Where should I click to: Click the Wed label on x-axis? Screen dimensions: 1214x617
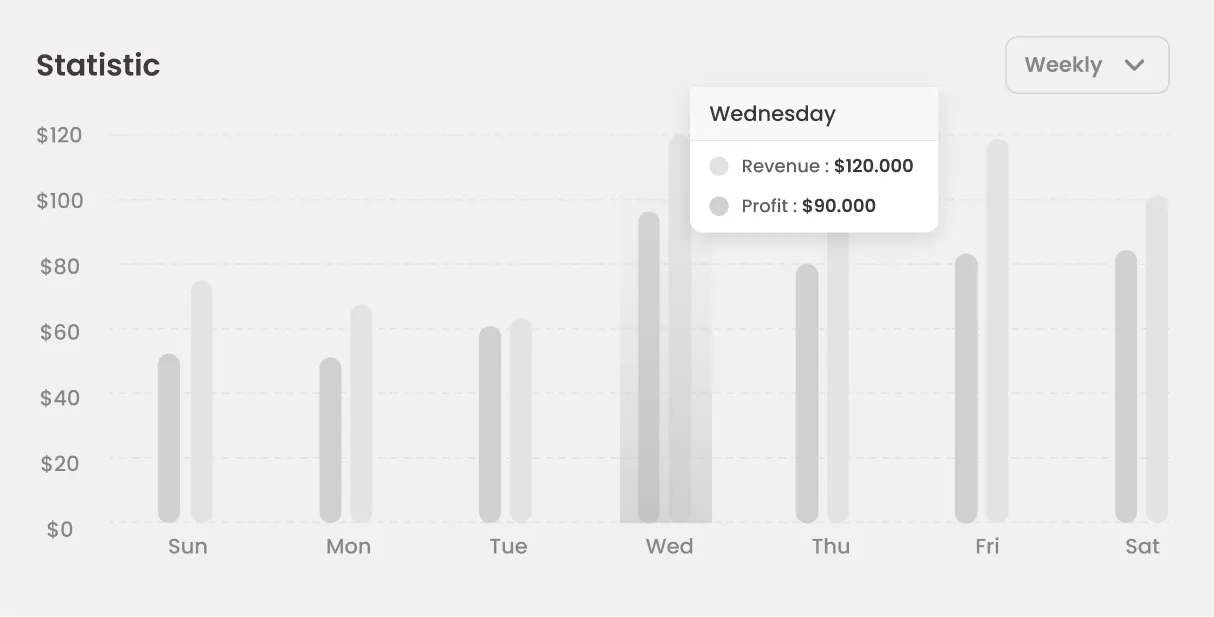point(669,547)
